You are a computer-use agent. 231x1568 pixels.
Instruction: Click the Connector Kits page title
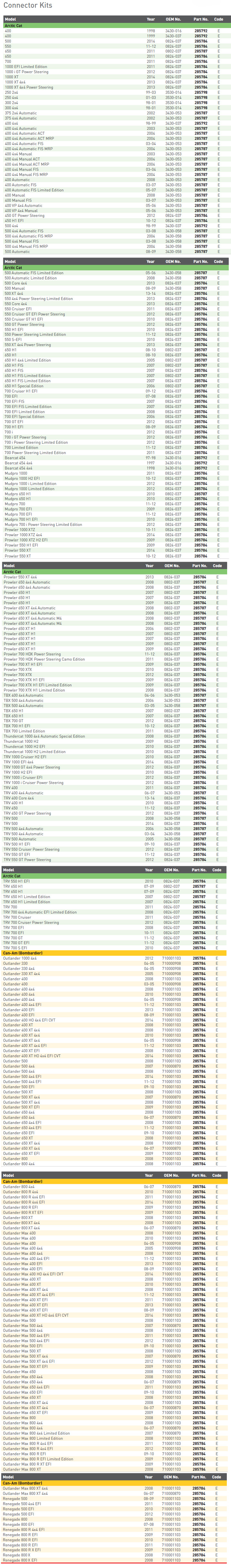click(28, 5)
